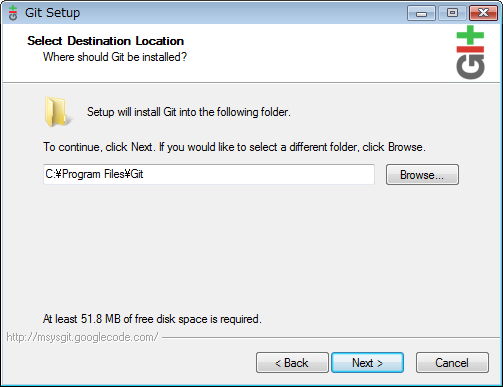The image size is (503, 387).
Task: Click the Select Destination Location heading
Action: 105,41
